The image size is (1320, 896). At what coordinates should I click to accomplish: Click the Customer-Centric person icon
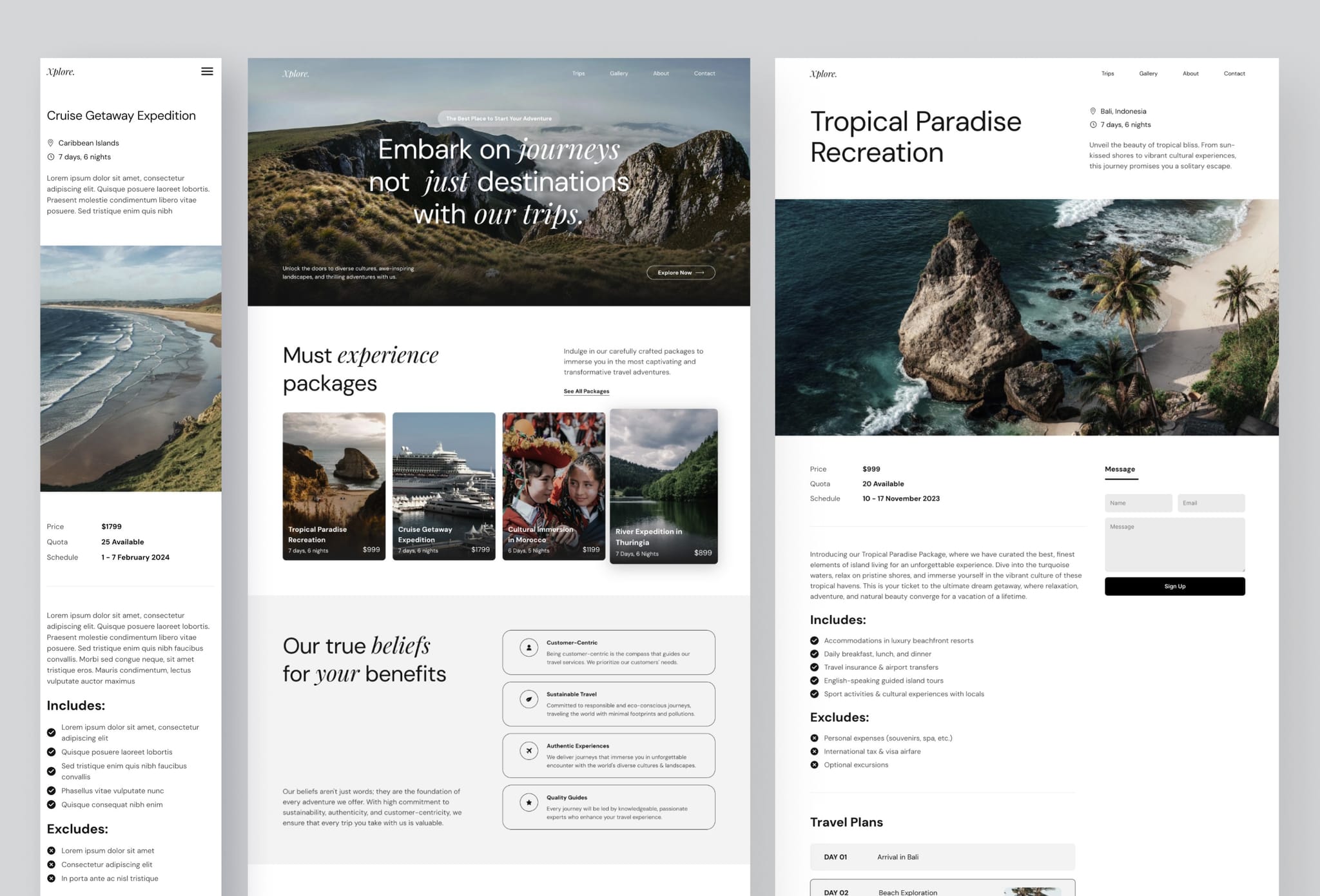click(529, 647)
